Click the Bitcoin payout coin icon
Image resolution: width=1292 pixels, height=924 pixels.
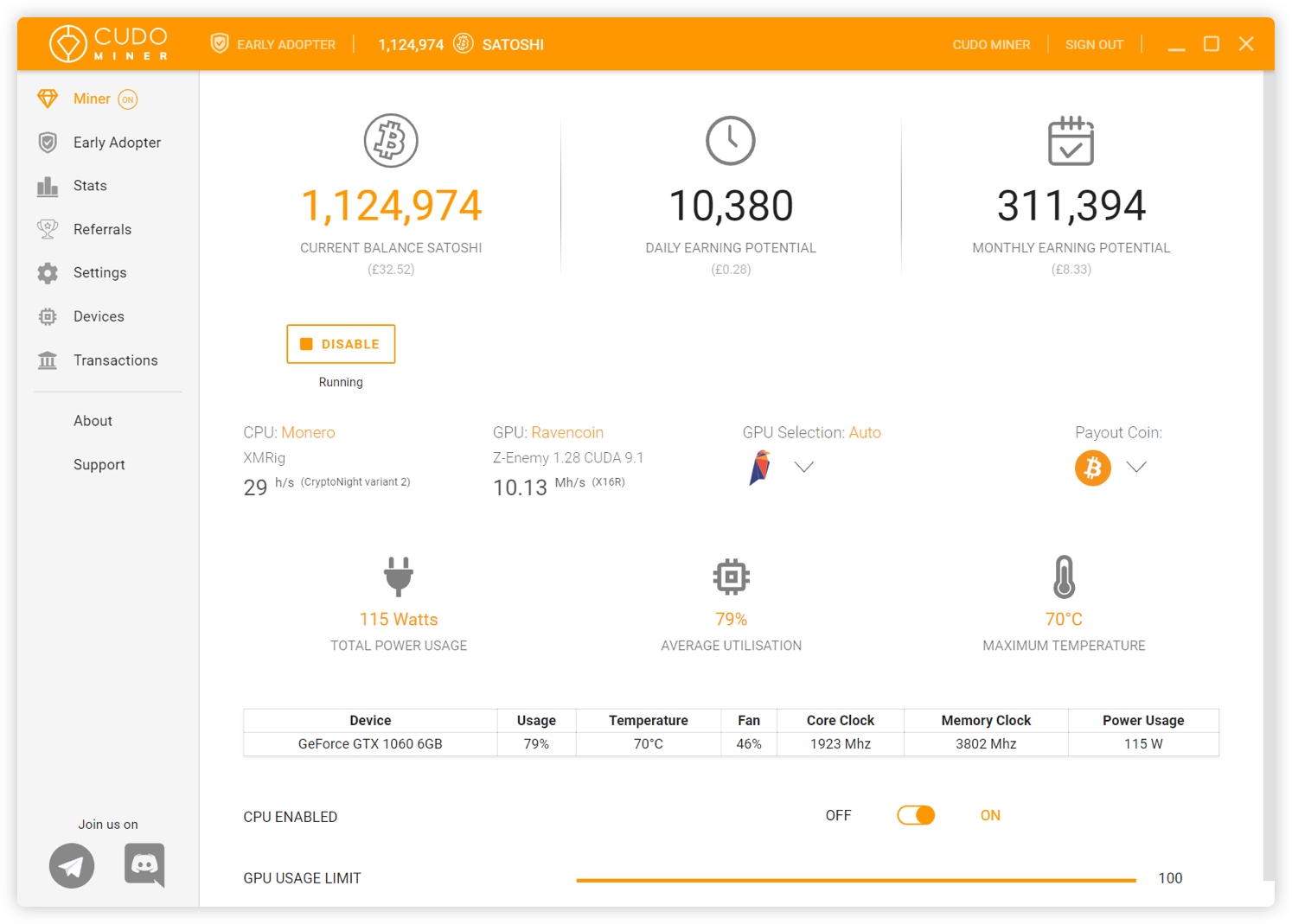(1092, 468)
